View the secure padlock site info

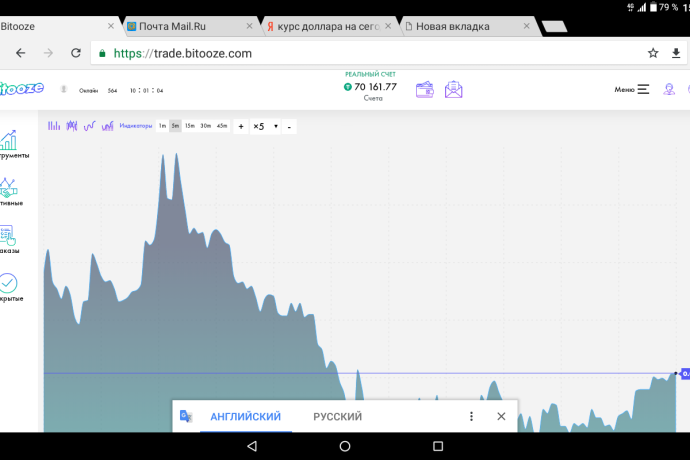click(102, 53)
